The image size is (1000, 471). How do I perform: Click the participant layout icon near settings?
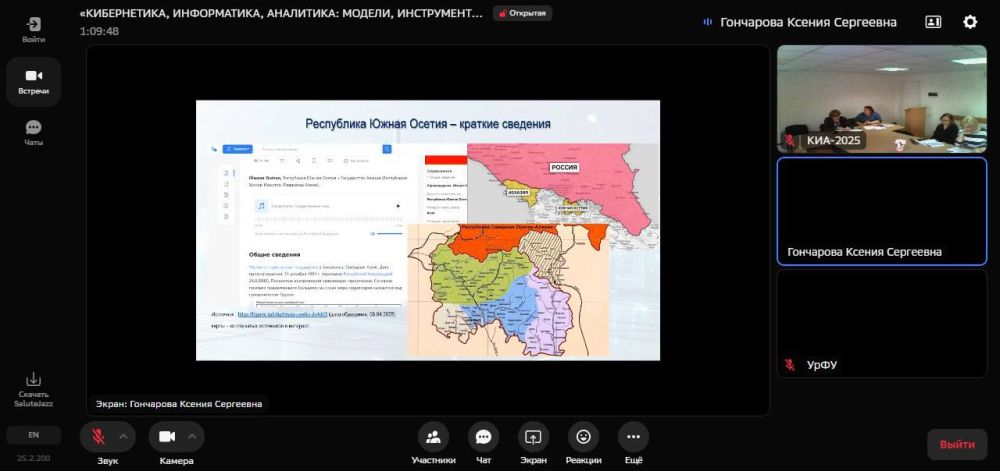click(932, 22)
